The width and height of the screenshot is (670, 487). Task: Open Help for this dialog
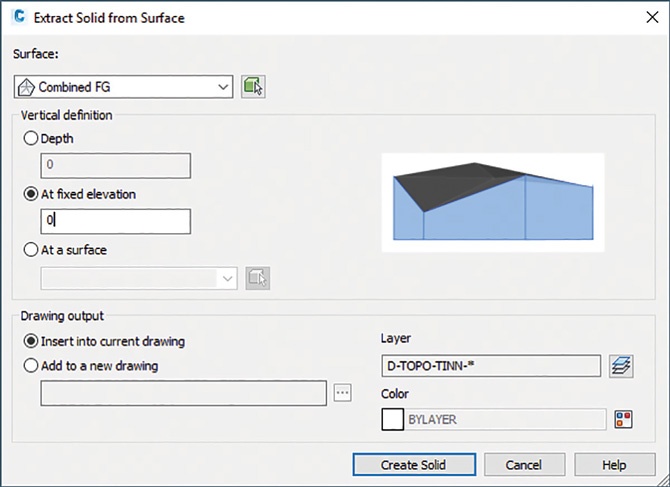614,465
